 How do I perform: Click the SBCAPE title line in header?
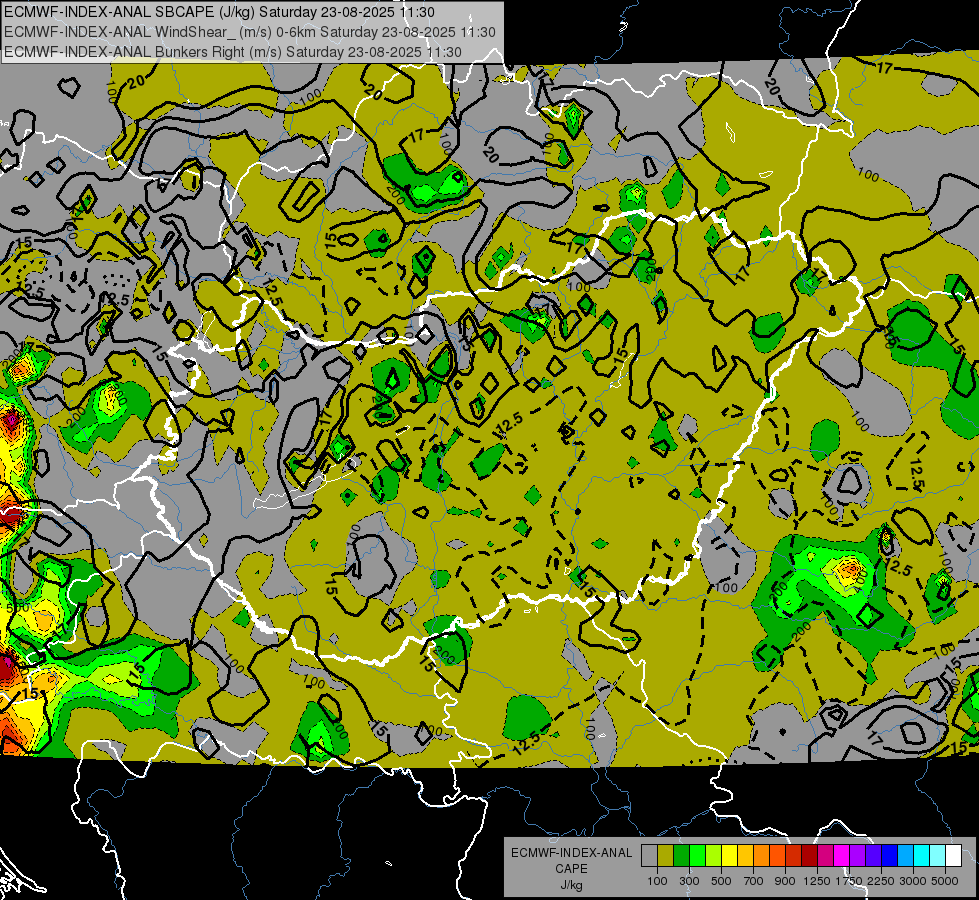219,12
